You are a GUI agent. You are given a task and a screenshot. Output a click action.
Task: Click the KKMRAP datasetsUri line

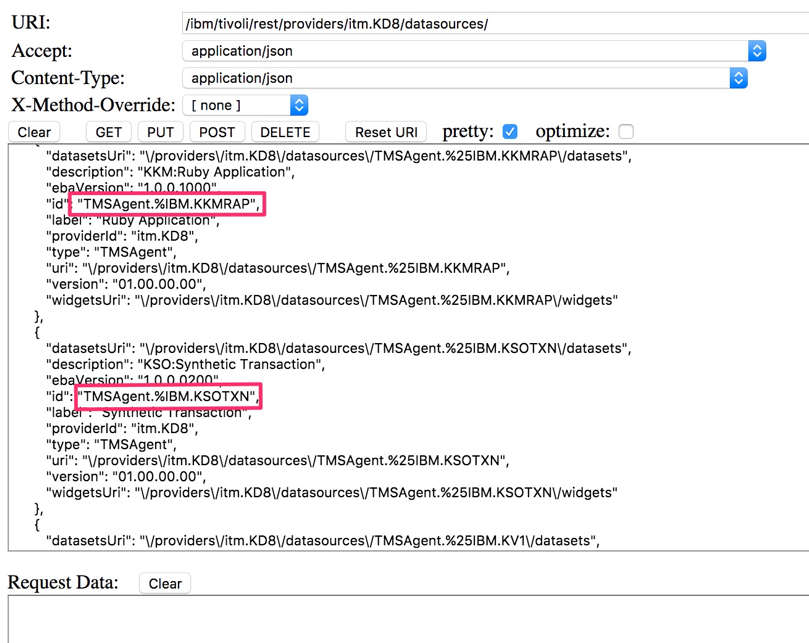[339, 156]
